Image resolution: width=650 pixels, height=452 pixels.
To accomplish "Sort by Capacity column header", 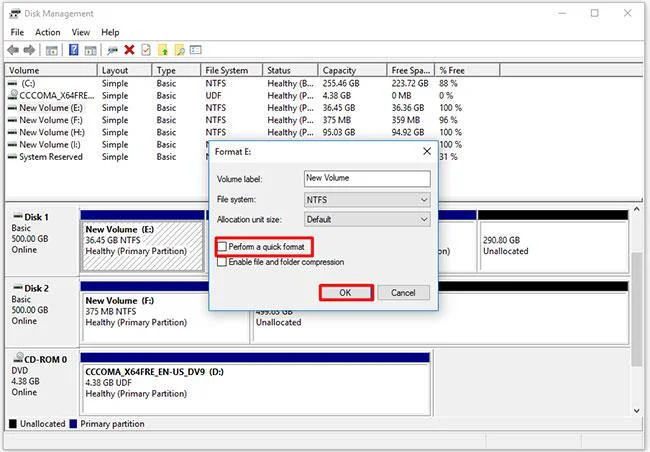I will (x=352, y=70).
